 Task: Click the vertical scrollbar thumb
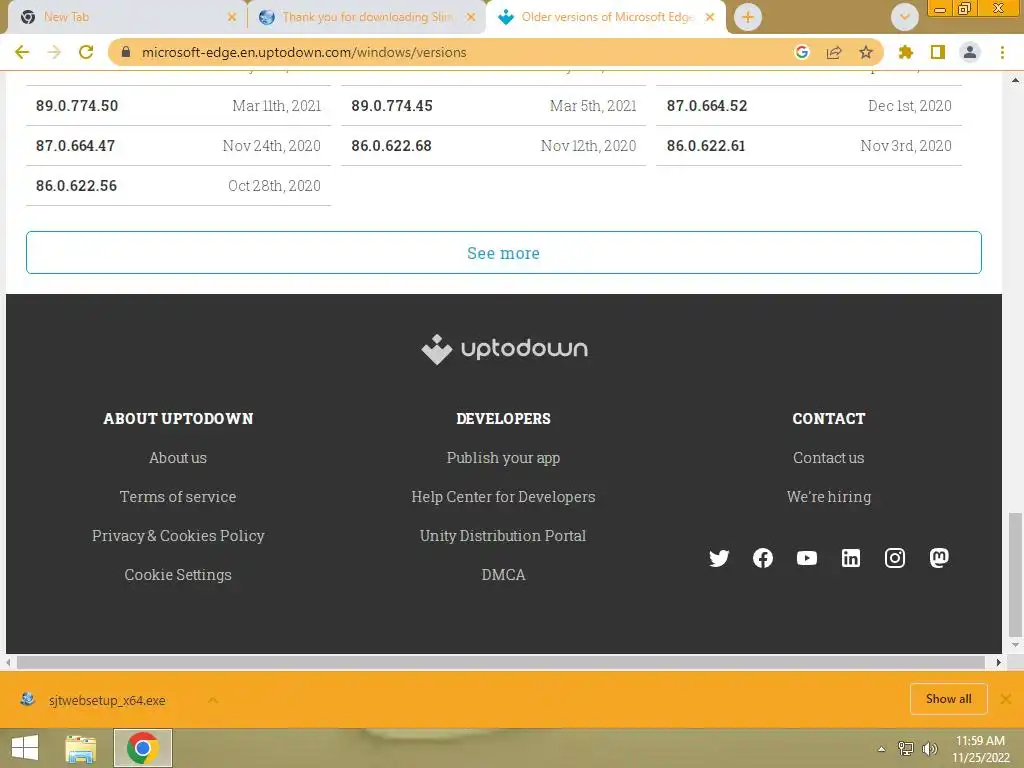coord(1015,575)
